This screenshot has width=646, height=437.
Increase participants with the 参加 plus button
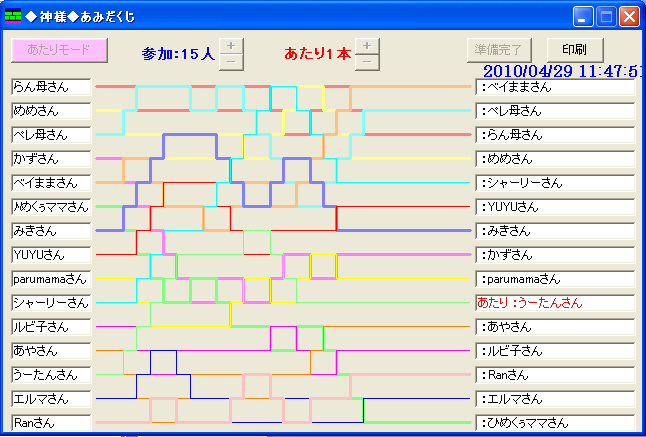point(231,46)
